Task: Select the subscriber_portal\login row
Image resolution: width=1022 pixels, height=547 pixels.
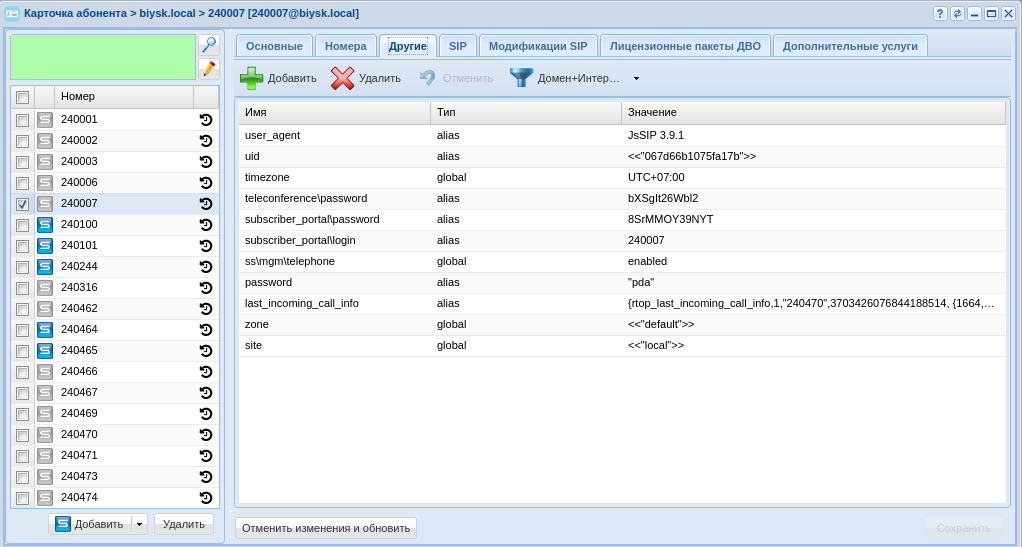Action: [x=622, y=241]
